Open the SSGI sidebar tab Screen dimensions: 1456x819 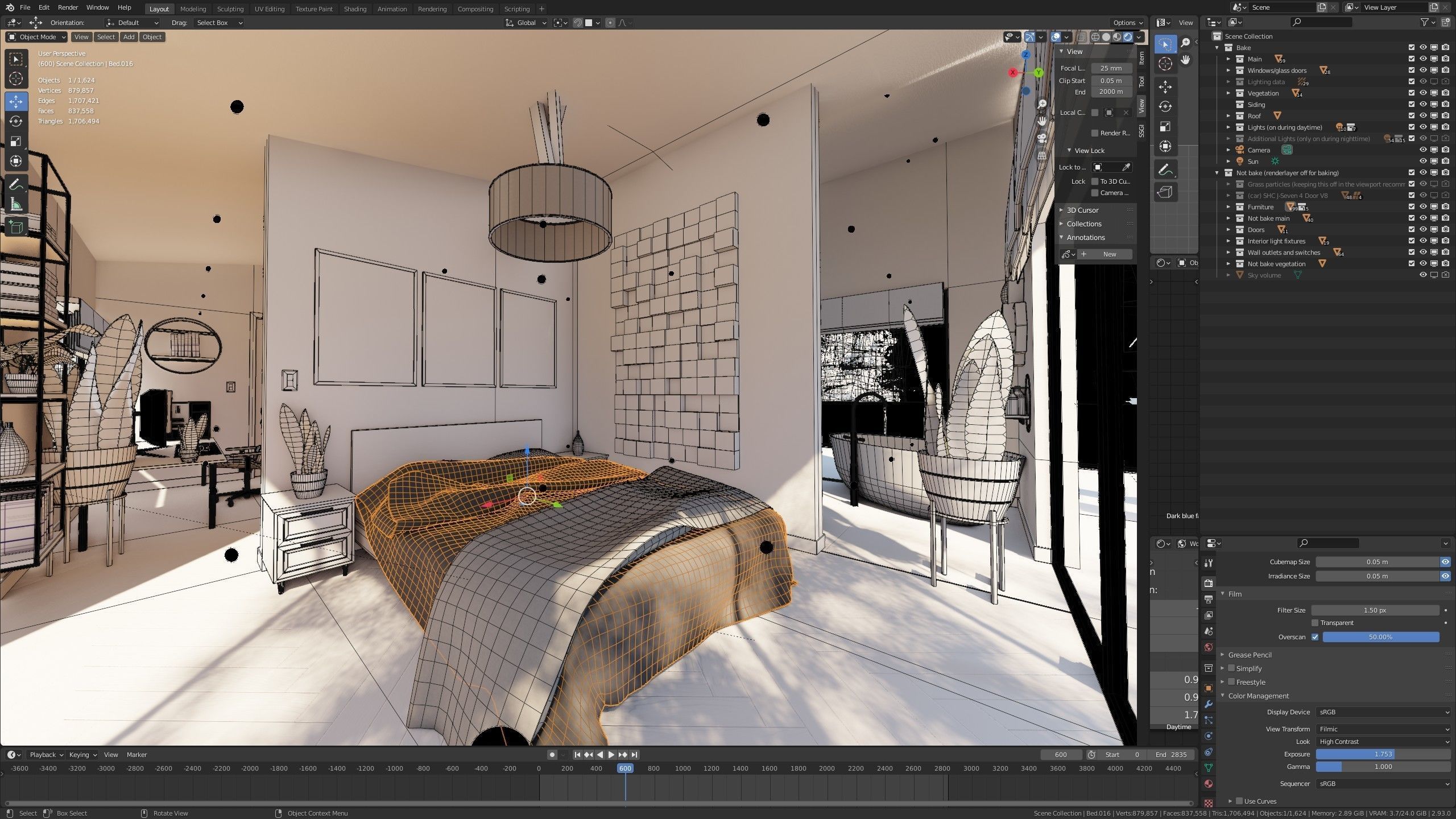pyautogui.click(x=1141, y=130)
